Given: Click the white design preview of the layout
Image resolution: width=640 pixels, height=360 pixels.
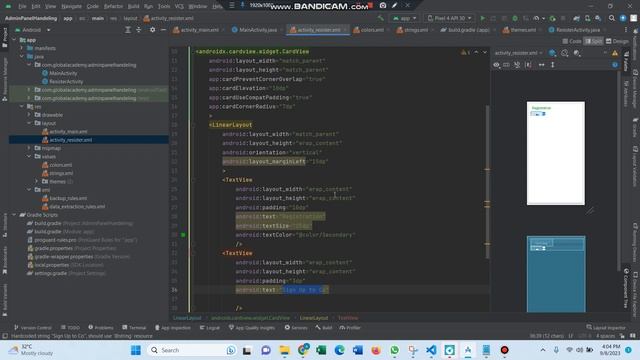Looking at the screenshot, I should pyautogui.click(x=556, y=153).
